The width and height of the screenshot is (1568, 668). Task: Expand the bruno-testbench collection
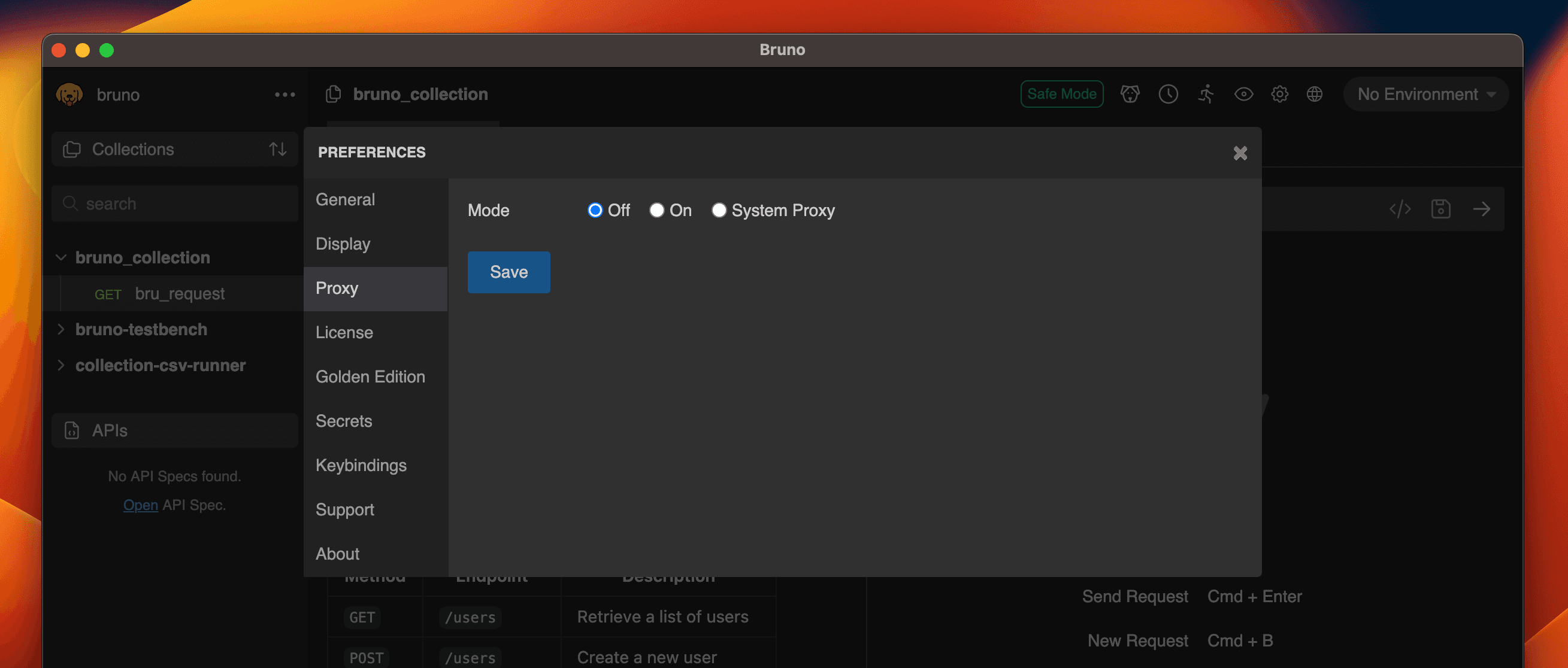tap(63, 328)
